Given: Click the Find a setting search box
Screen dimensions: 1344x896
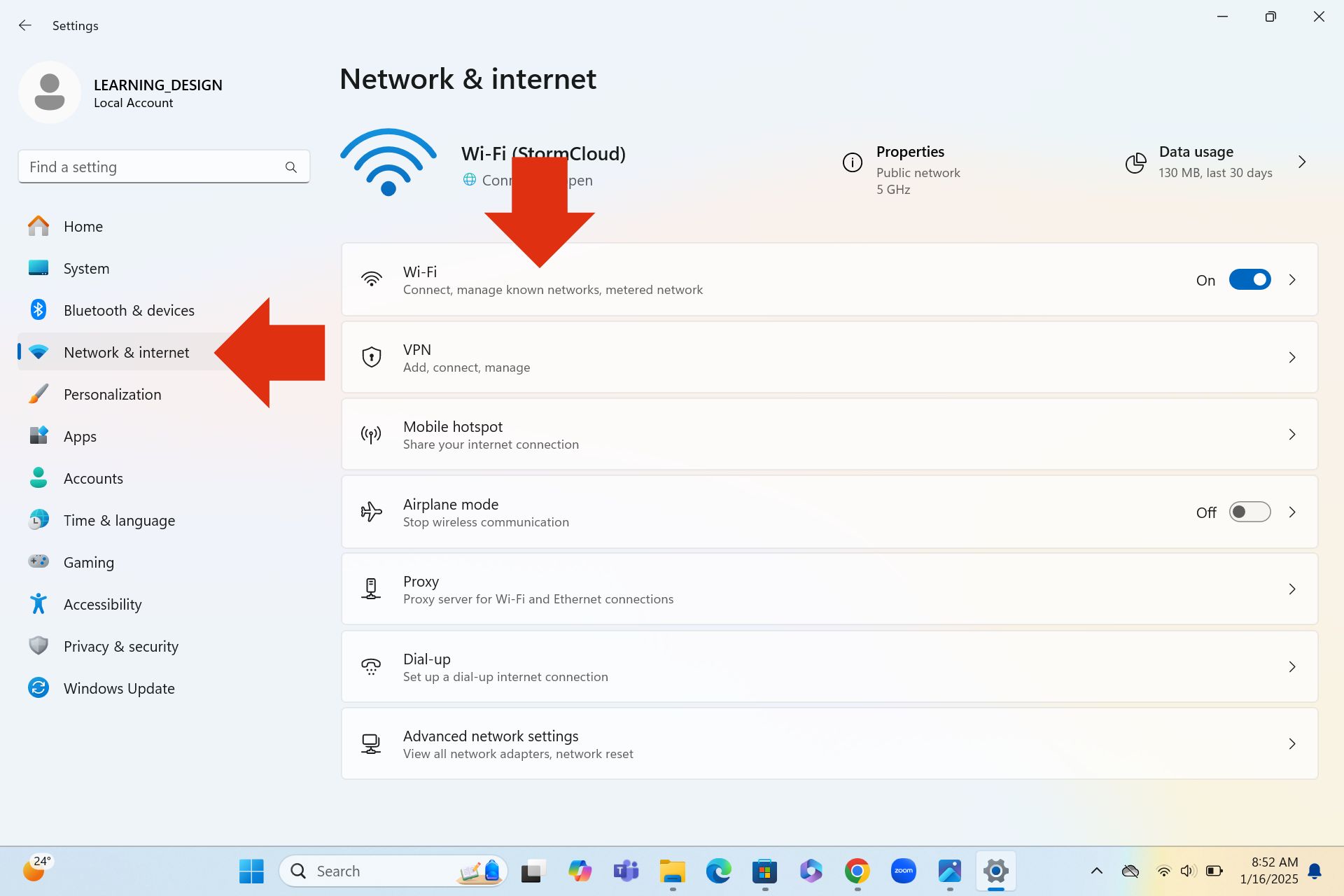Looking at the screenshot, I should coord(150,167).
